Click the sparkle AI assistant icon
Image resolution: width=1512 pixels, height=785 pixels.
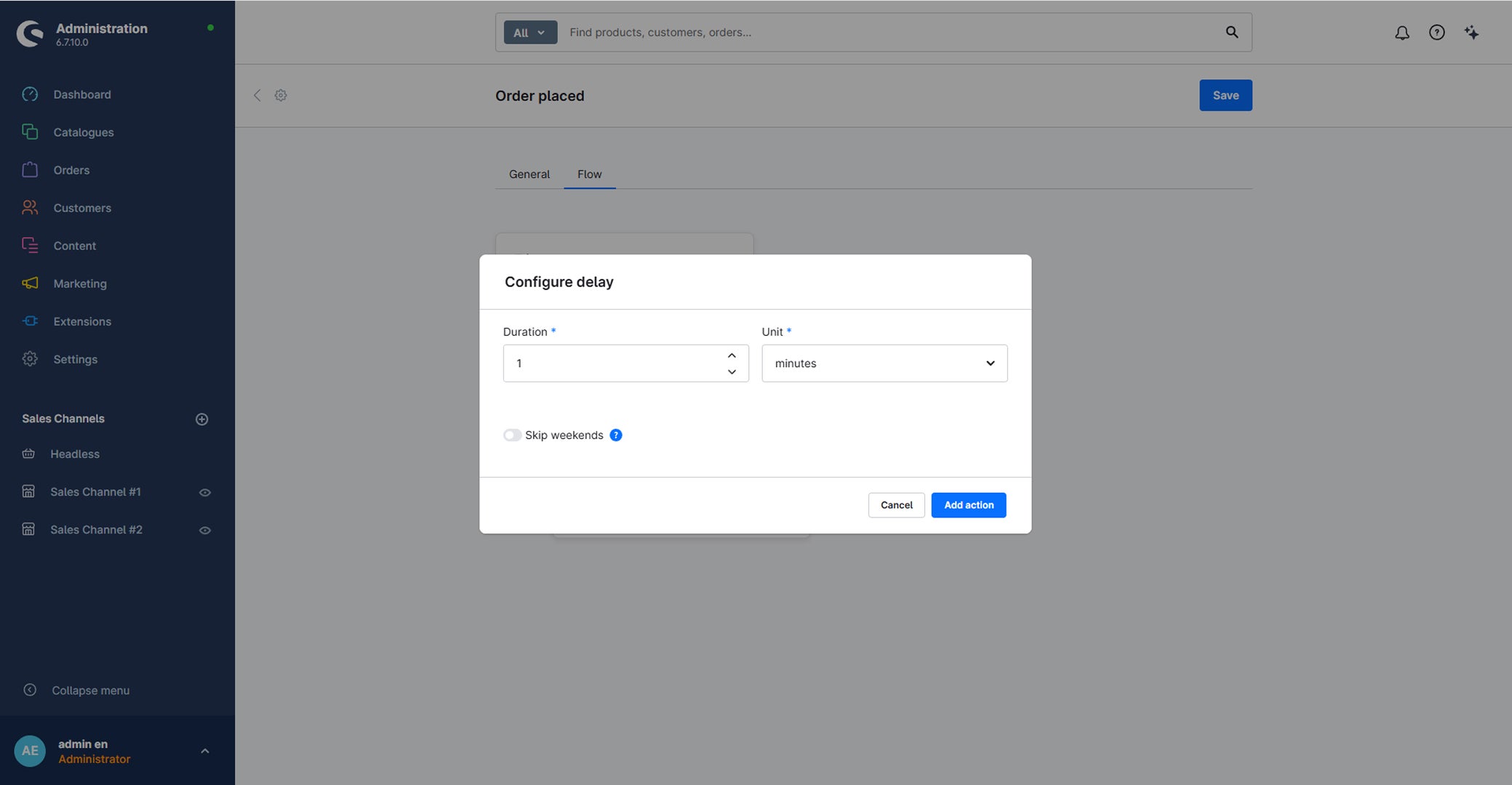[1471, 33]
